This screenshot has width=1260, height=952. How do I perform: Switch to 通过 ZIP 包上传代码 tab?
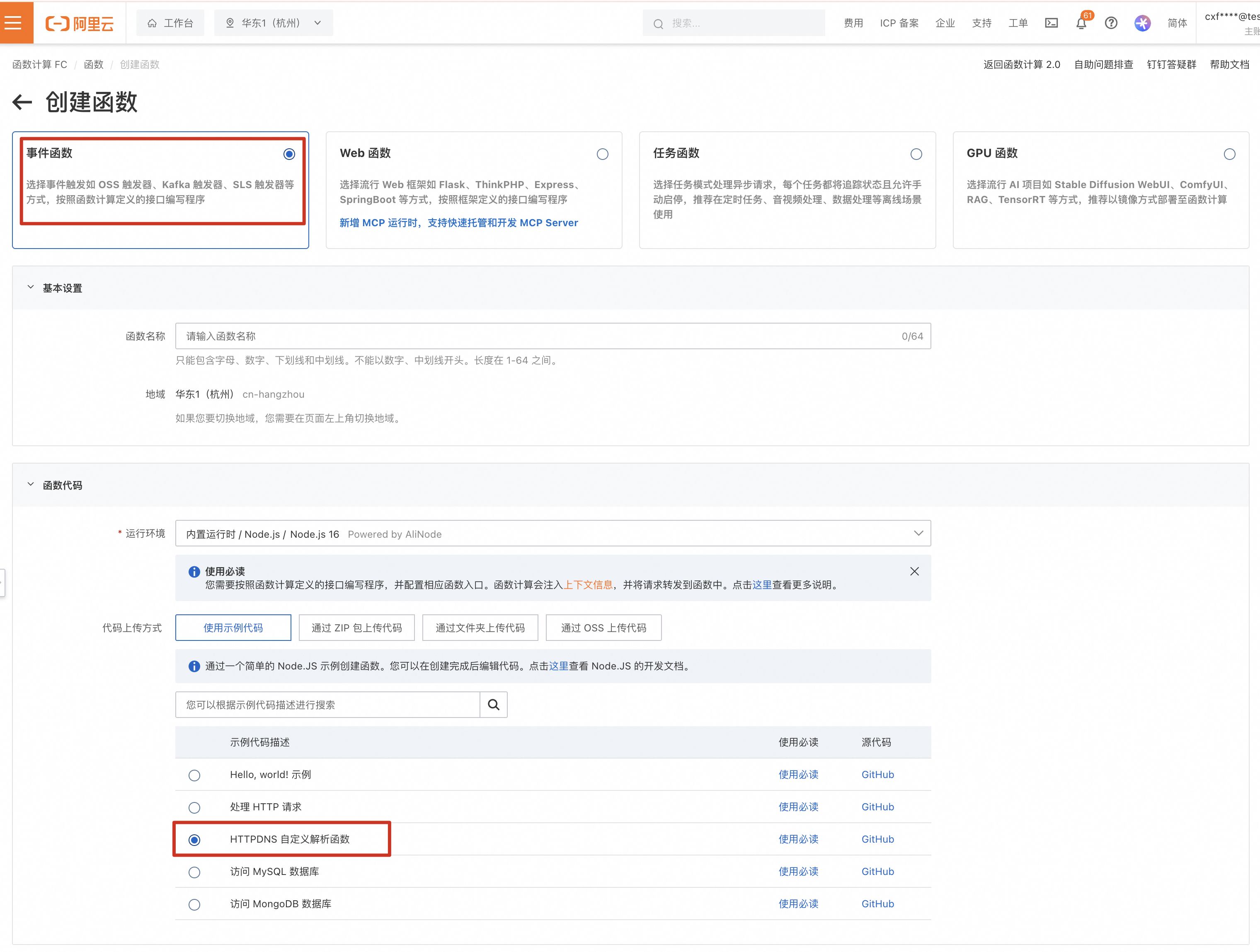(x=356, y=628)
